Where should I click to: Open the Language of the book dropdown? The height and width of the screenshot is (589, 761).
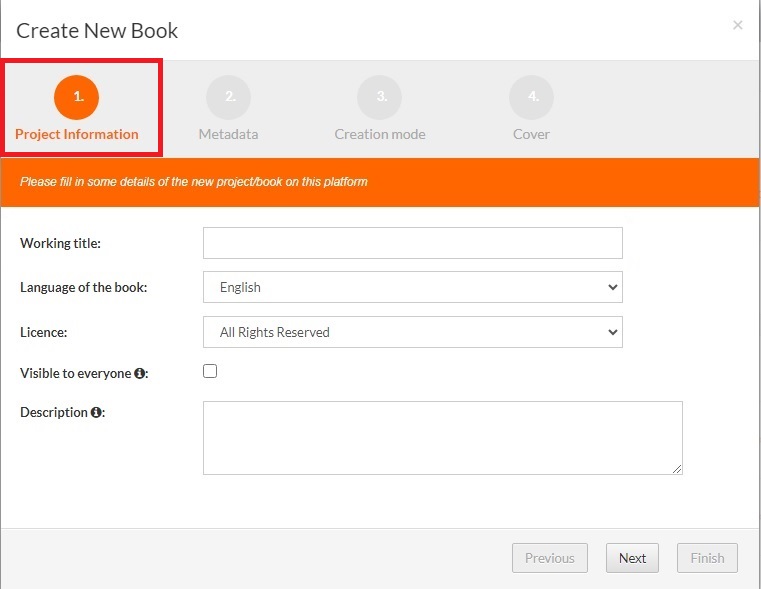412,287
